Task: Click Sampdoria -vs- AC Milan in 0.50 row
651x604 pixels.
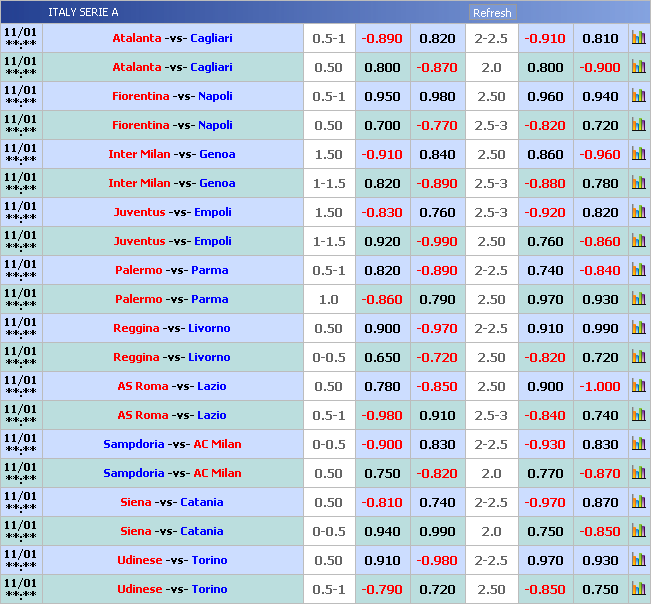Action: [x=171, y=473]
